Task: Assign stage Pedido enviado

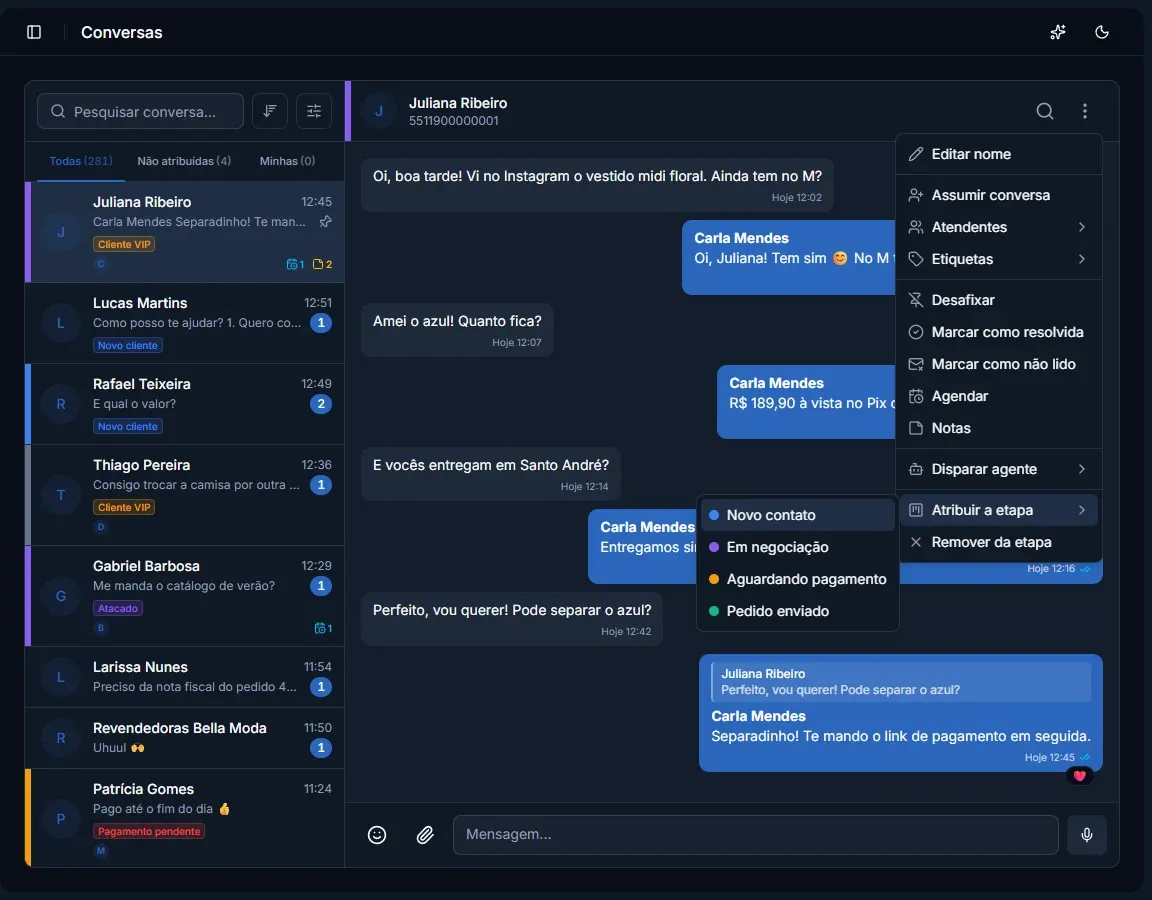Action: (x=798, y=611)
